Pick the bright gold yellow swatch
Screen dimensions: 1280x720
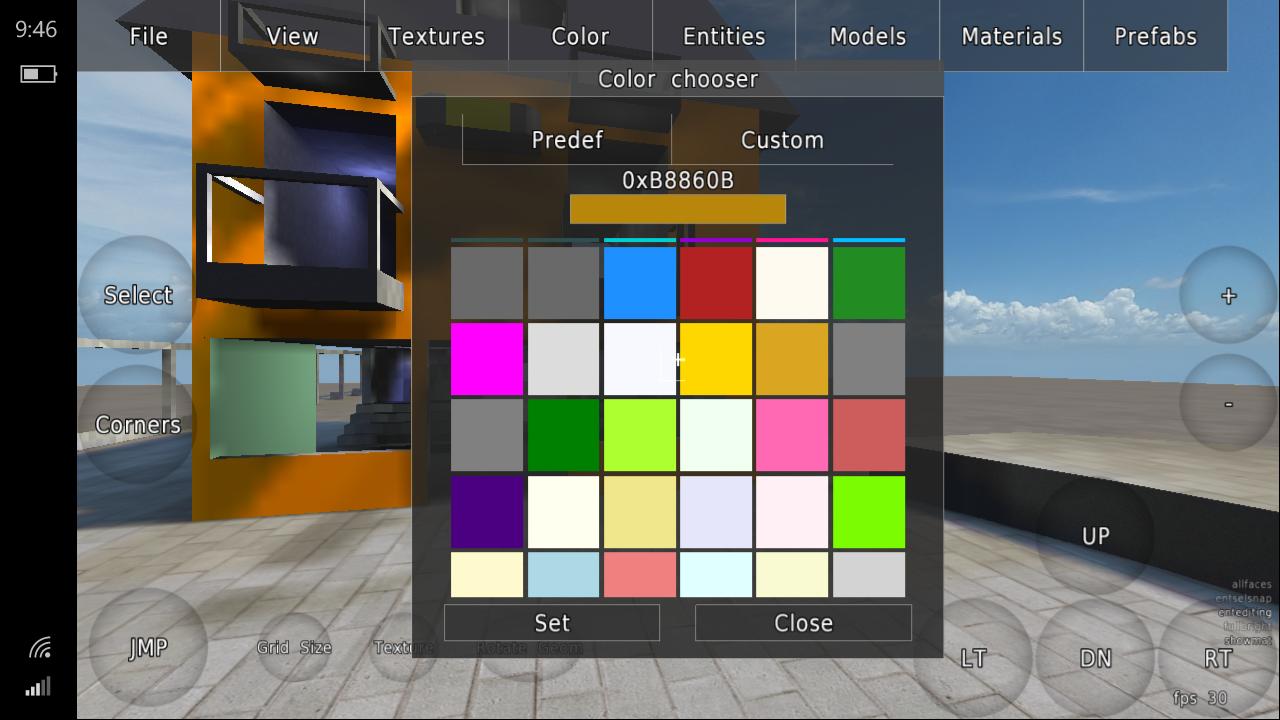[x=716, y=359]
